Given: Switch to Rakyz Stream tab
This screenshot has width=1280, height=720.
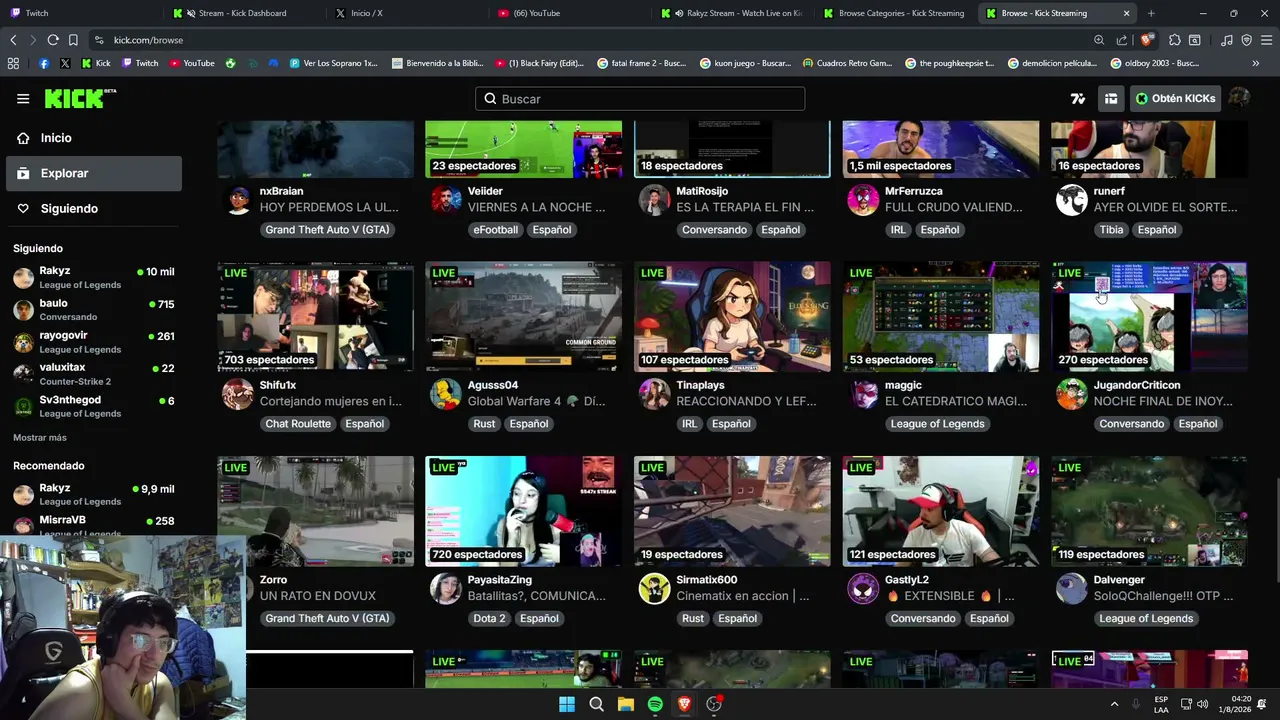Looking at the screenshot, I should point(731,13).
